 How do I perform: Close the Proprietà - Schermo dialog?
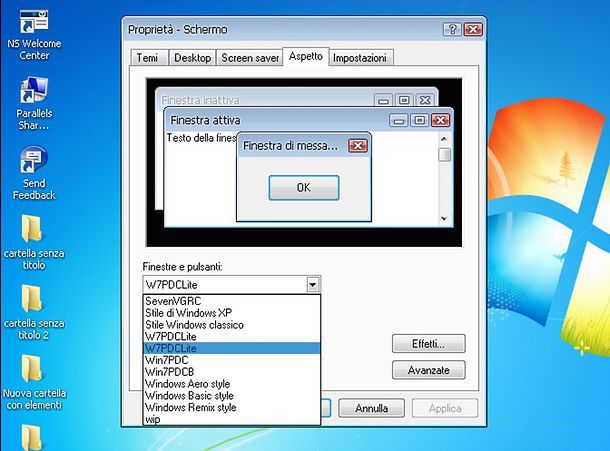pyautogui.click(x=473, y=29)
